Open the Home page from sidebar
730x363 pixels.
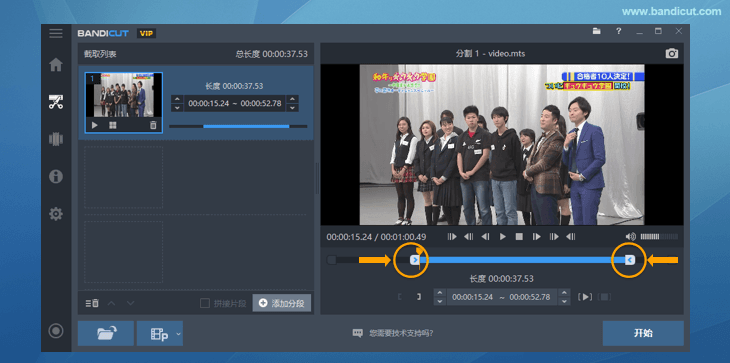pos(56,65)
